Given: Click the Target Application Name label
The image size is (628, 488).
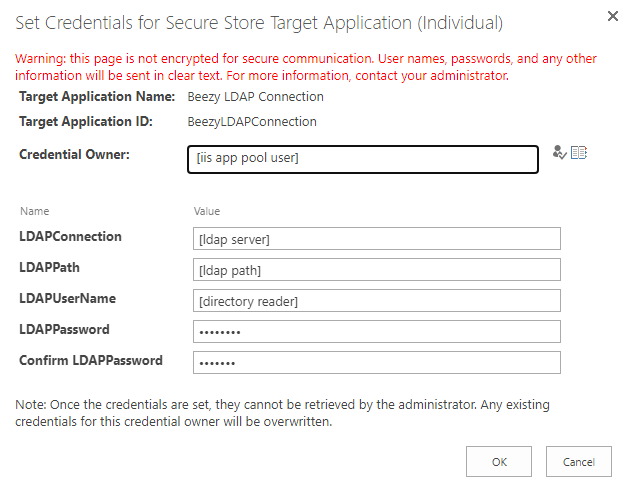Looking at the screenshot, I should coord(97,97).
